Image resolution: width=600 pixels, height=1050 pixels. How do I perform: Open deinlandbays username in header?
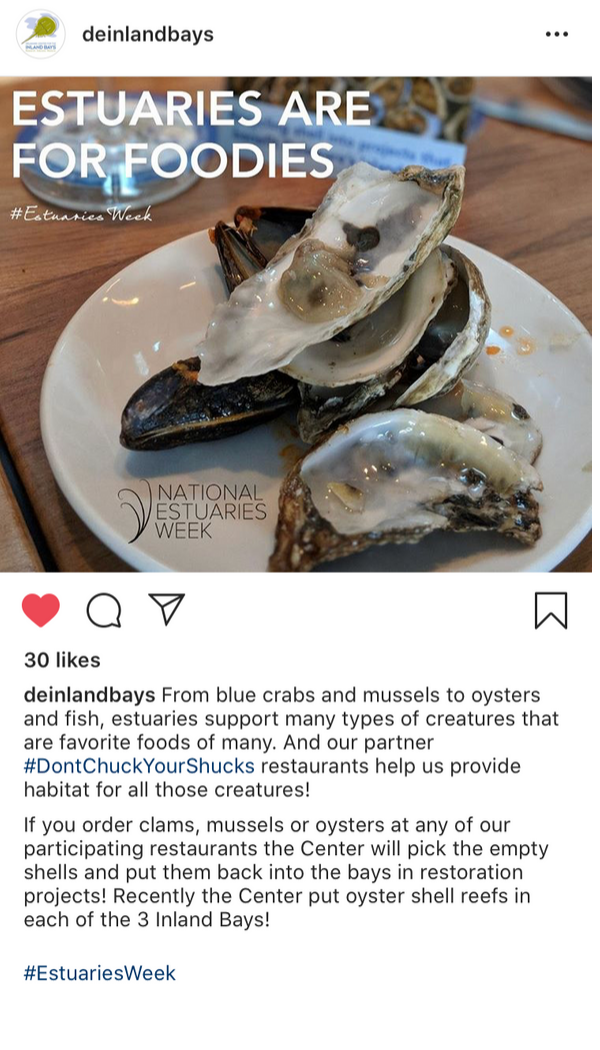[148, 34]
